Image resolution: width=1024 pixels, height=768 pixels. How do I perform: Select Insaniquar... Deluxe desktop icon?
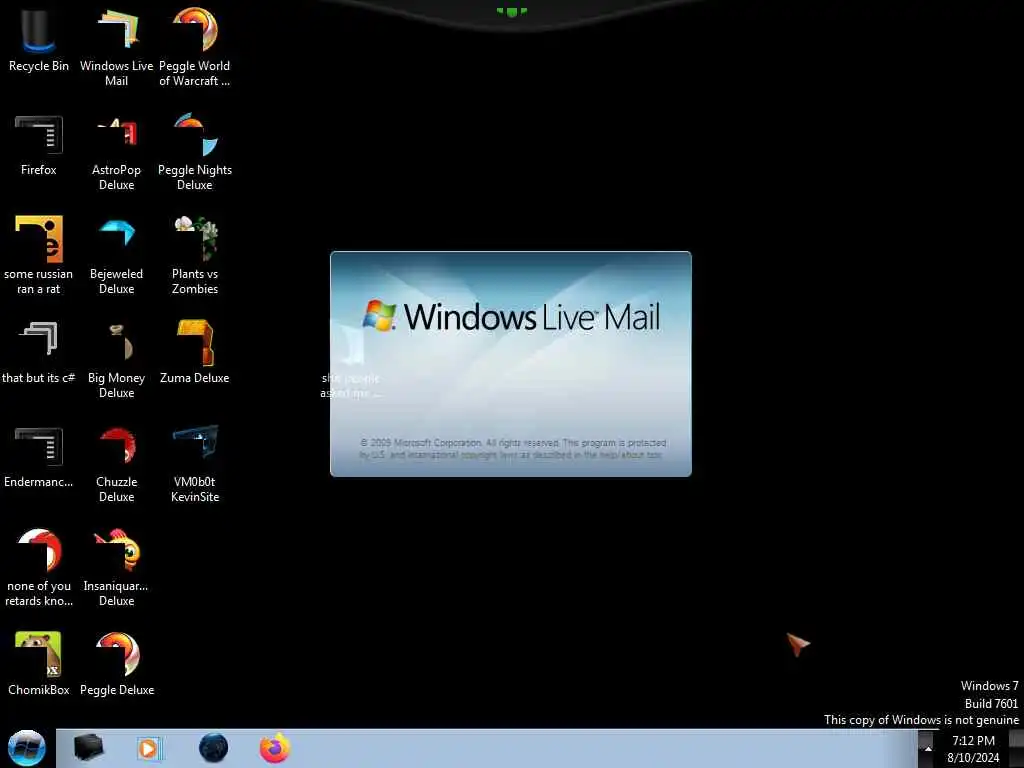(x=116, y=567)
